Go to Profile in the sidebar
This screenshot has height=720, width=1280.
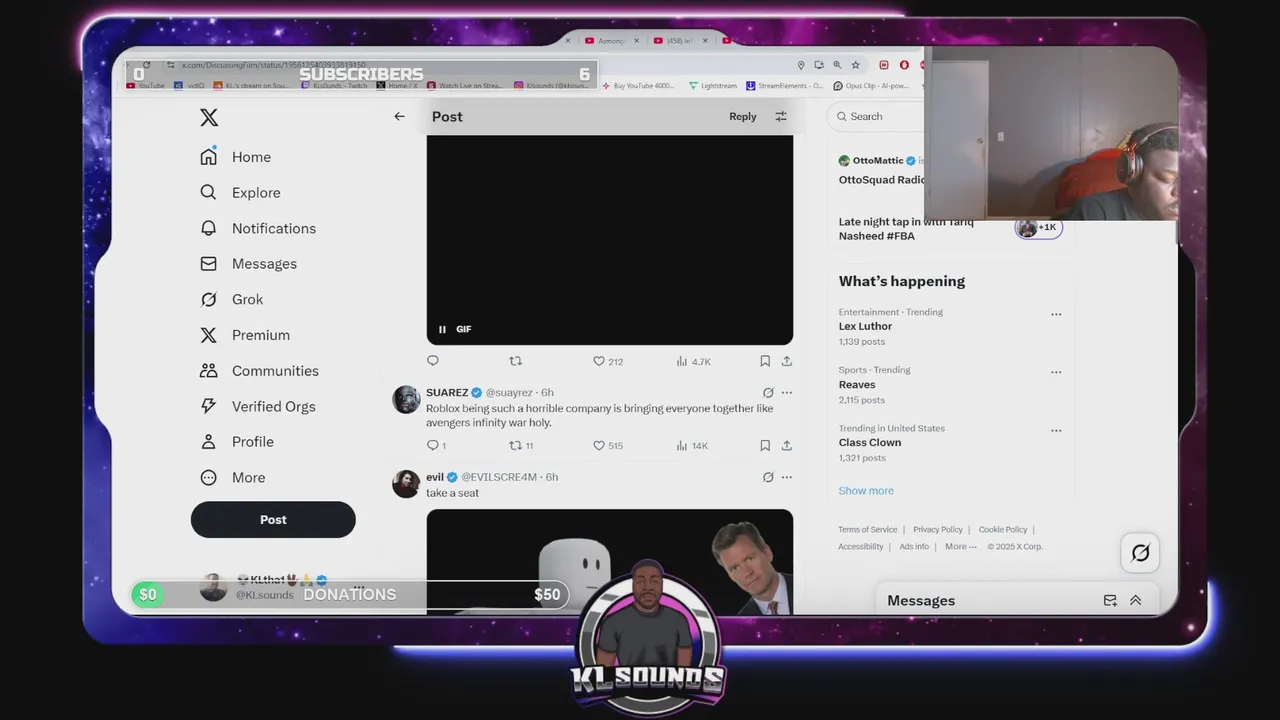pyautogui.click(x=236, y=442)
